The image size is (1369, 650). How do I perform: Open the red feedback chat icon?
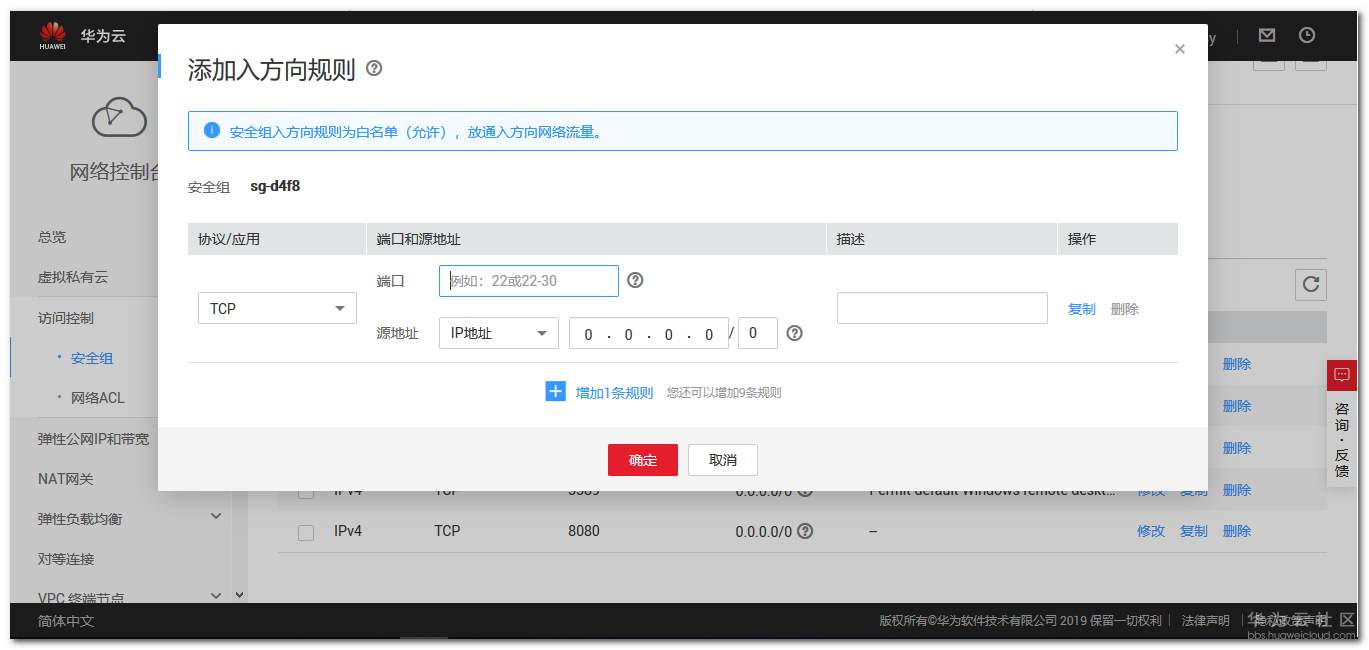[1342, 375]
